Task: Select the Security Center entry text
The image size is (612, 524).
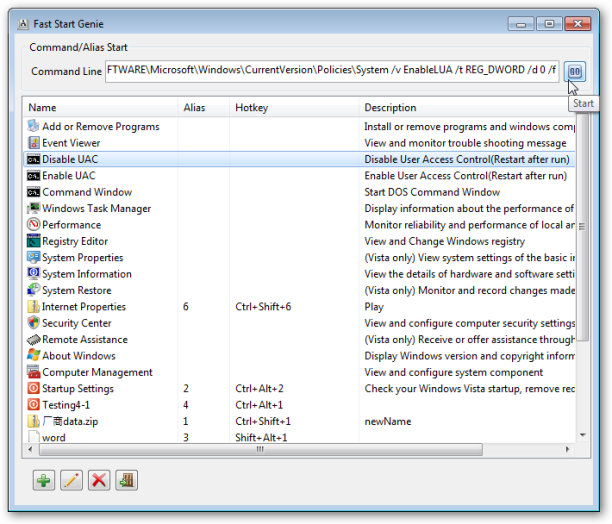Action: [76, 323]
